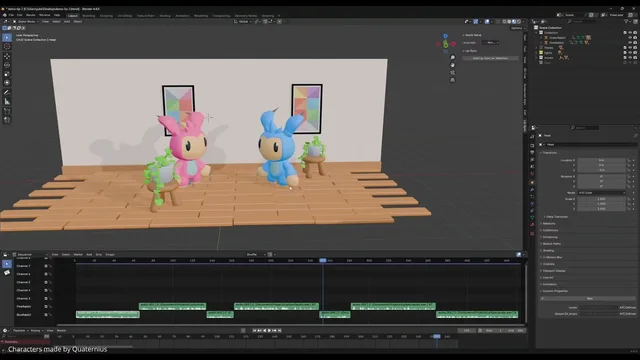Select the Move tool
Image resolution: width=640 pixels, height=360 pixels.
tap(7, 56)
